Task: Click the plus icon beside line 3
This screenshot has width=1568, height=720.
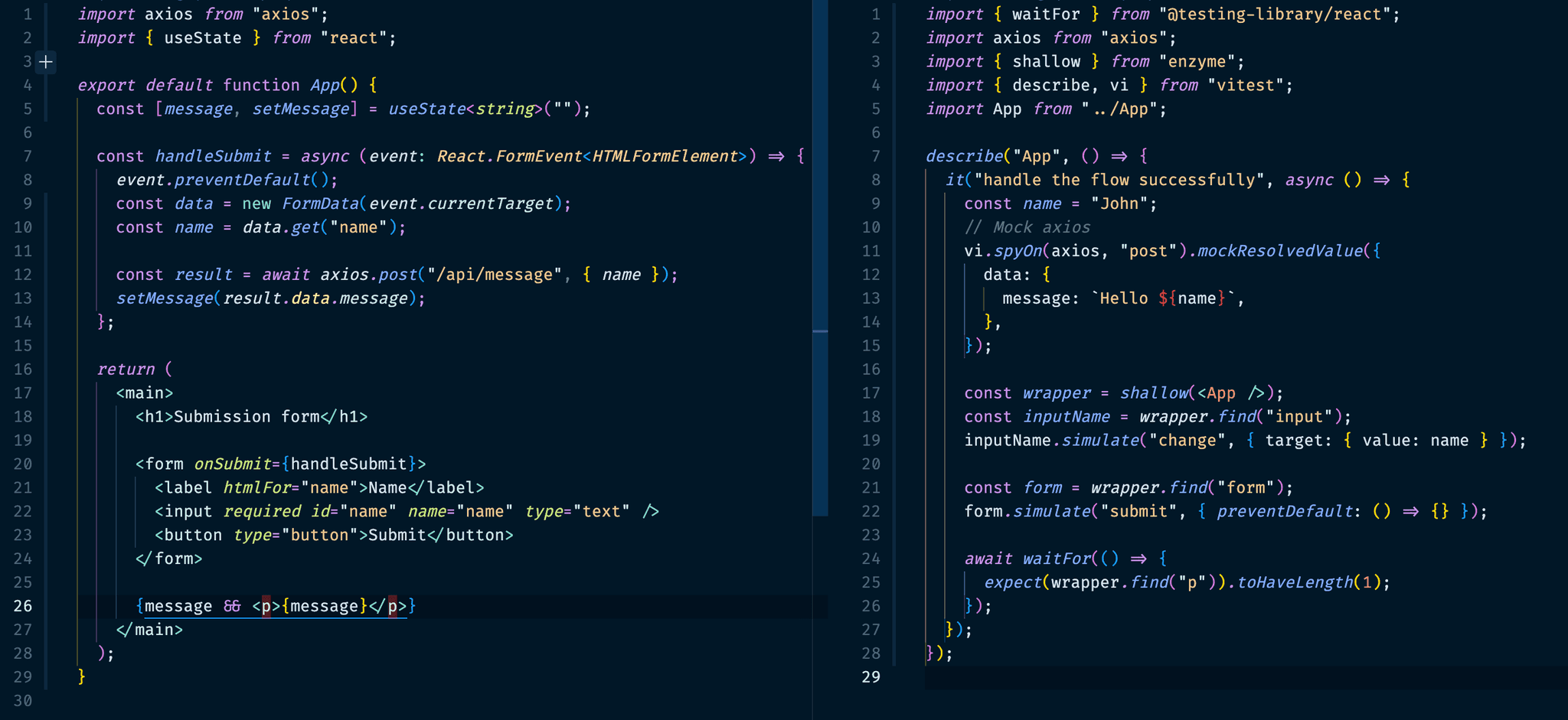Action: click(x=47, y=61)
